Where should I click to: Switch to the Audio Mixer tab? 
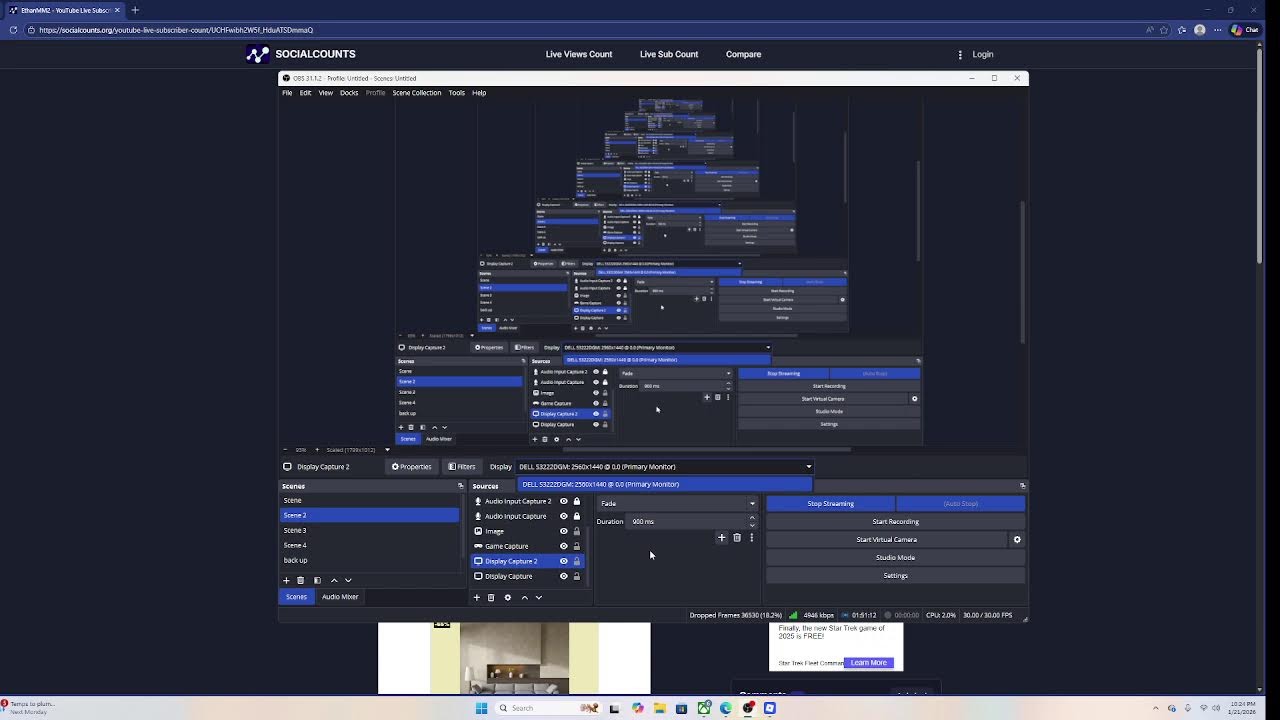[x=340, y=597]
